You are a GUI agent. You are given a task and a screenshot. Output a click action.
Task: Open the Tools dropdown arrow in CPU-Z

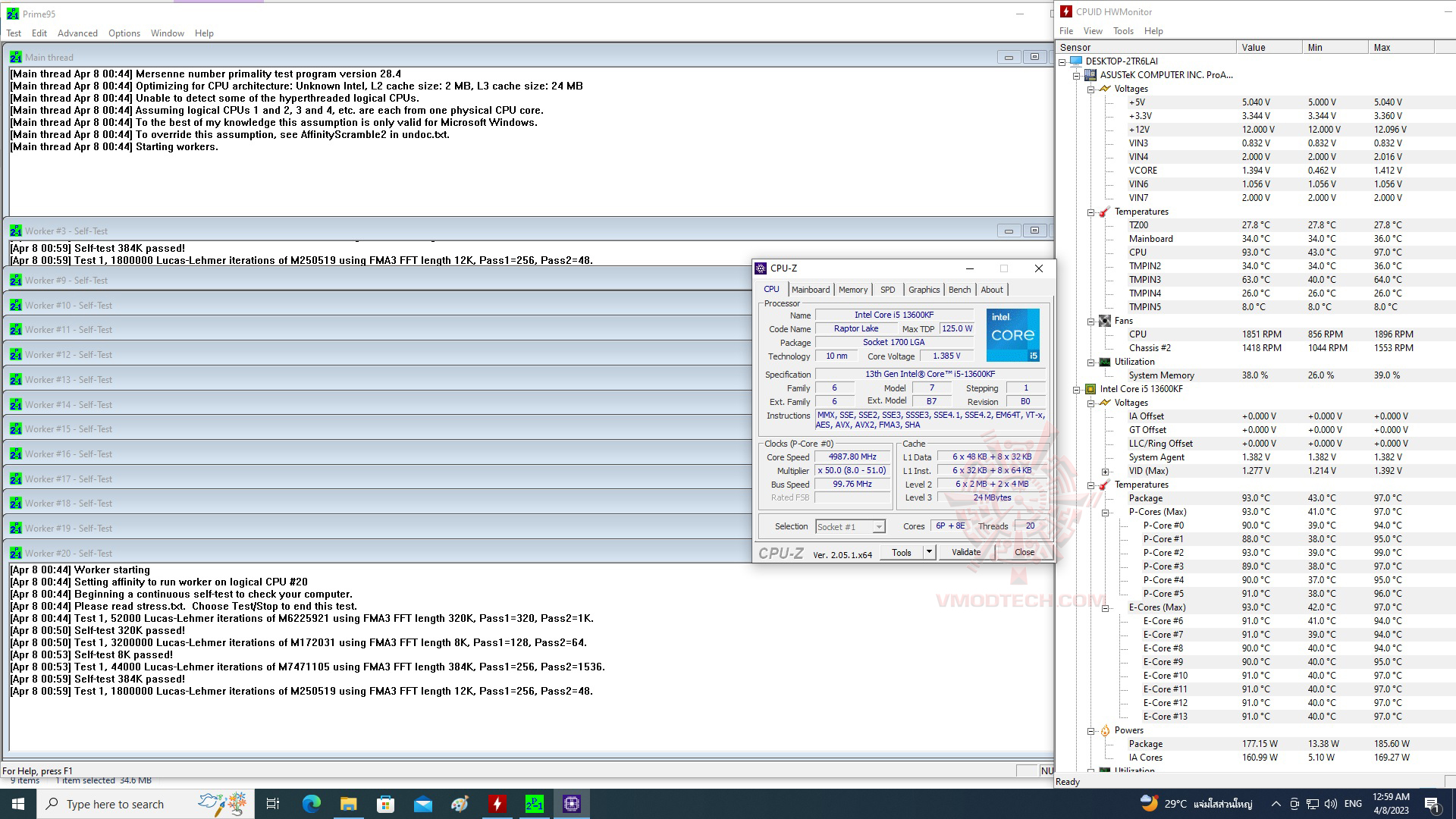point(929,552)
